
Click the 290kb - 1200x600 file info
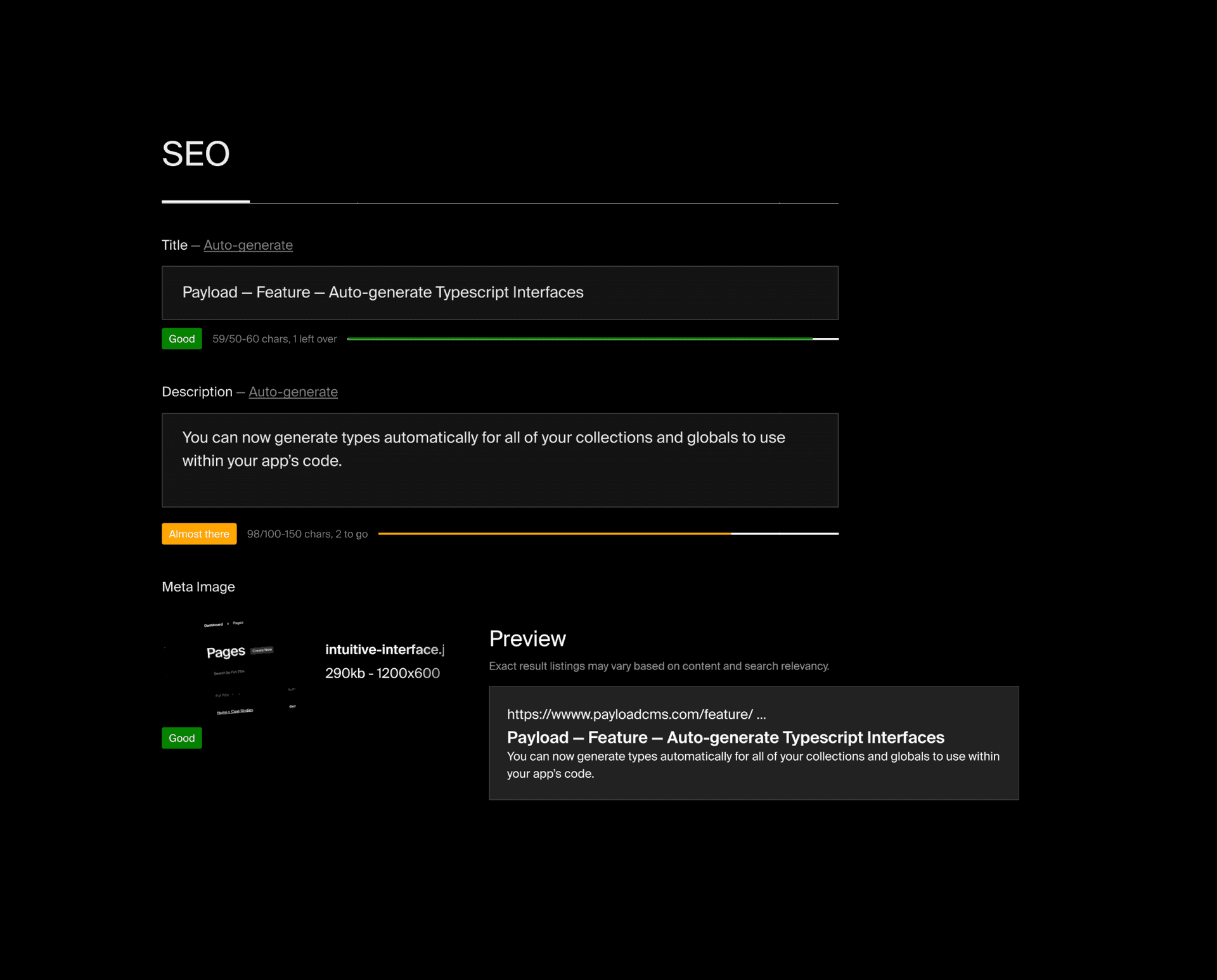point(382,673)
